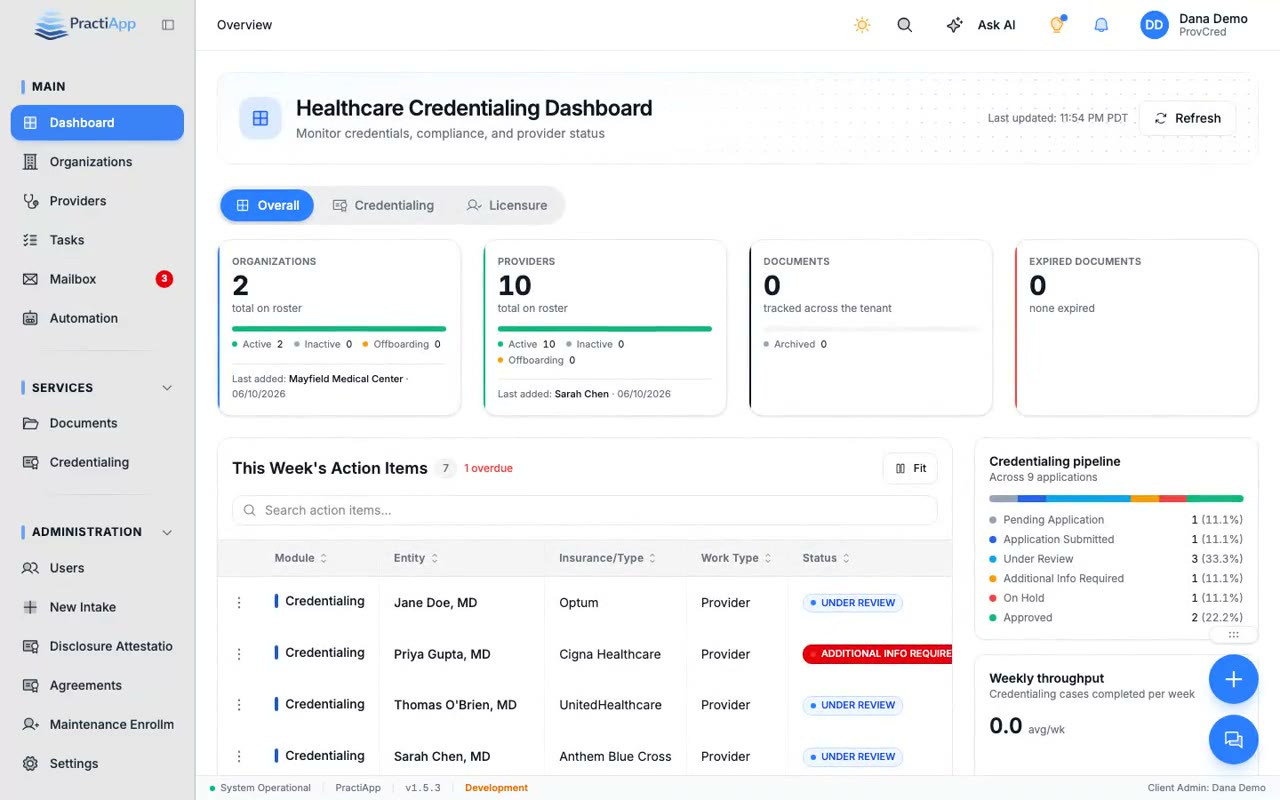Viewport: 1280px width, 800px height.
Task: Open the DD user avatar menu
Action: (1154, 25)
